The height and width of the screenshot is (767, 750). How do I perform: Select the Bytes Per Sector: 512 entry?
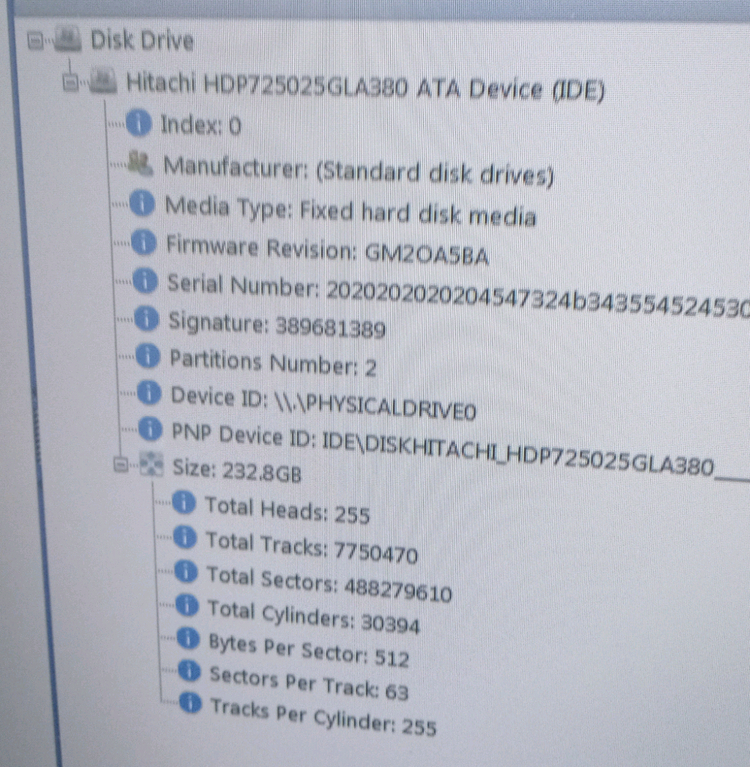coord(308,652)
